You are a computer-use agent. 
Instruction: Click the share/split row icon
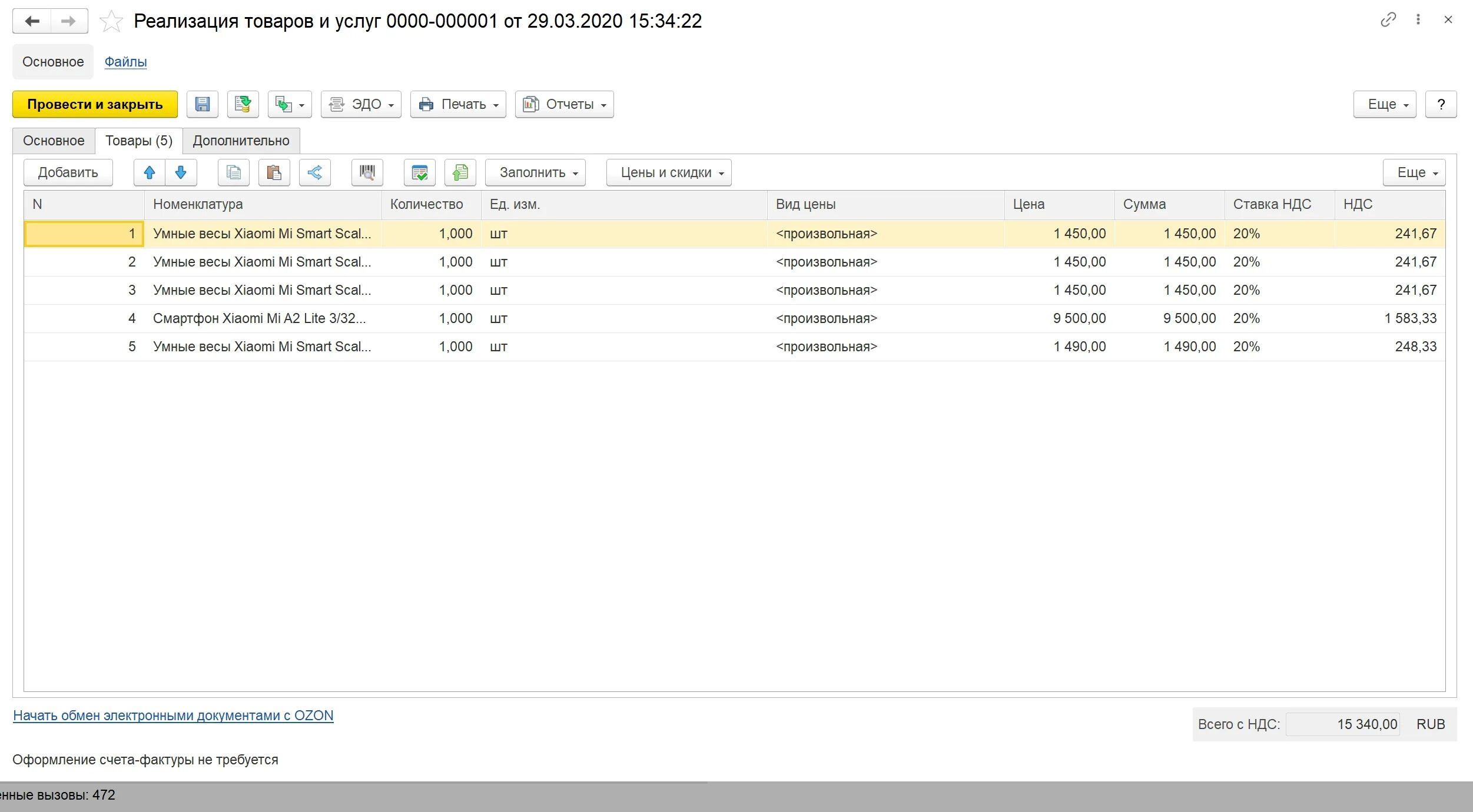tap(315, 172)
